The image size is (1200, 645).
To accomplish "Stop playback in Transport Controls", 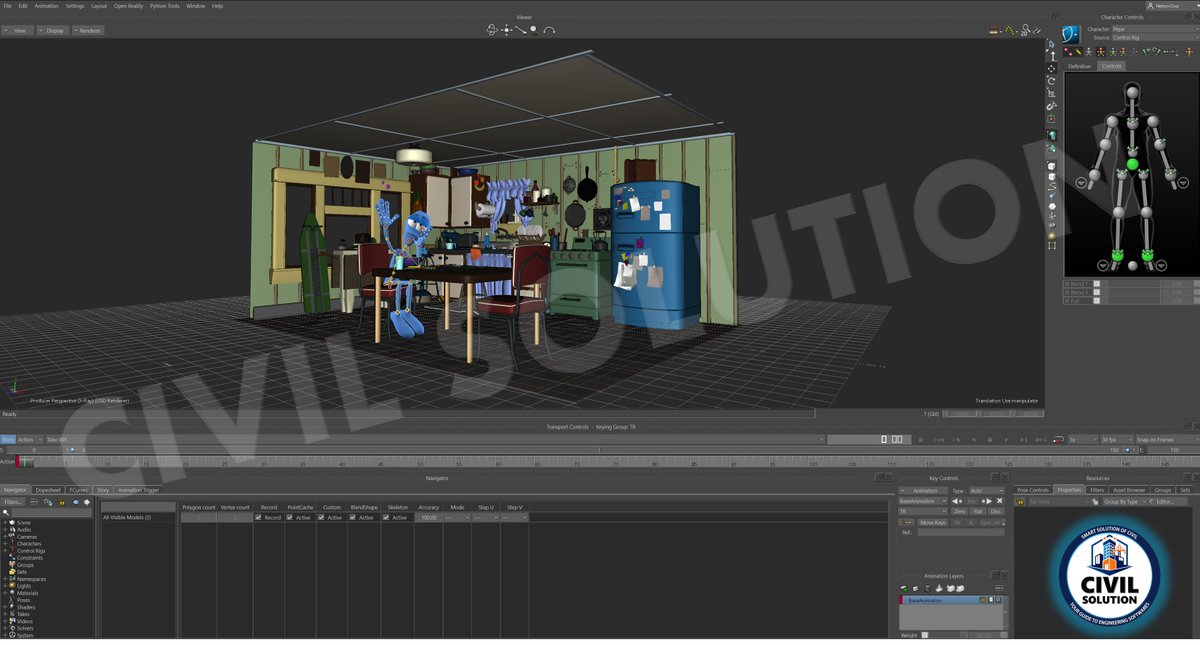I will [x=990, y=440].
